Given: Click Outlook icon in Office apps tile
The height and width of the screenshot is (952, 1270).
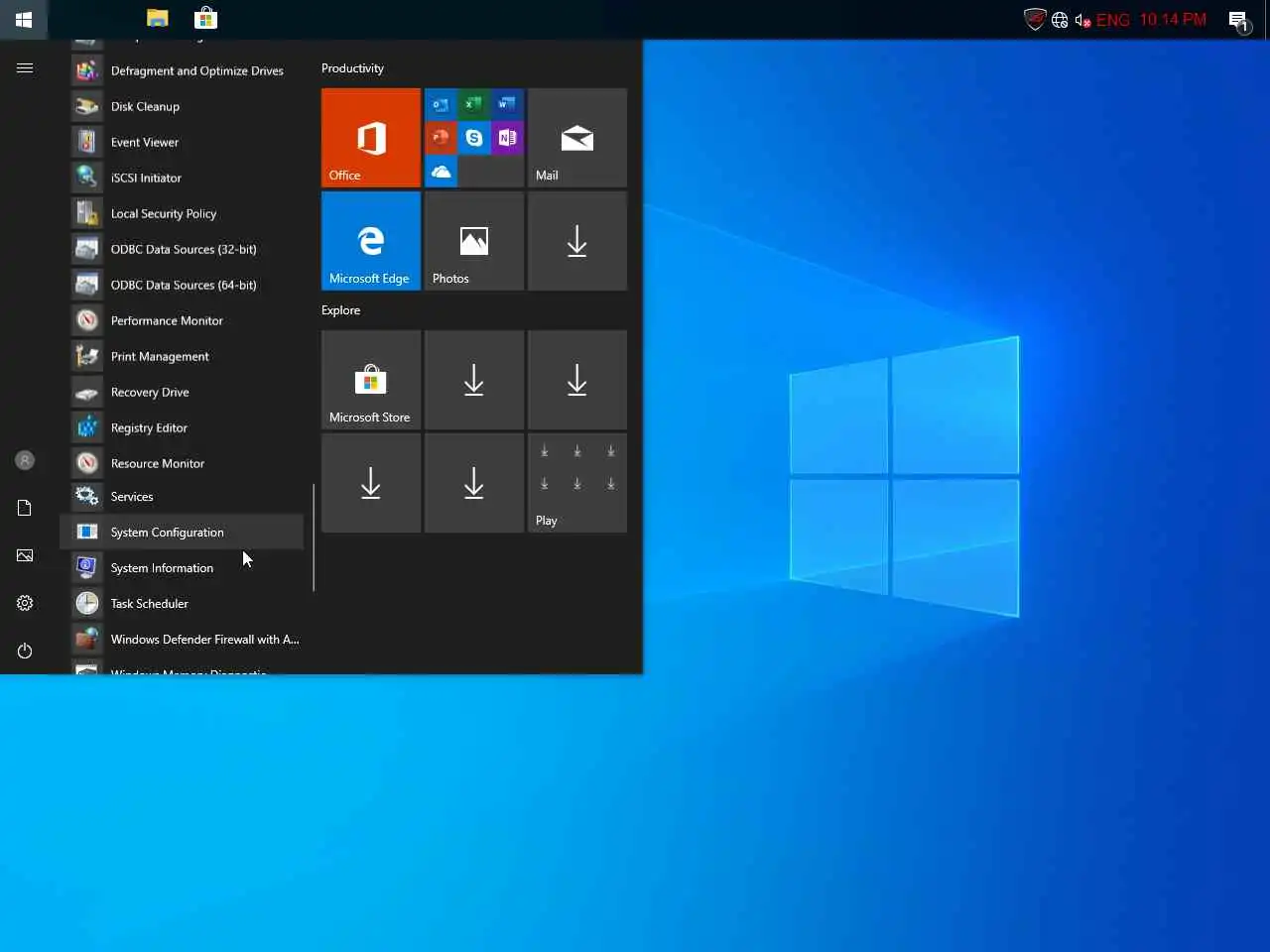Looking at the screenshot, I should pos(441,104).
